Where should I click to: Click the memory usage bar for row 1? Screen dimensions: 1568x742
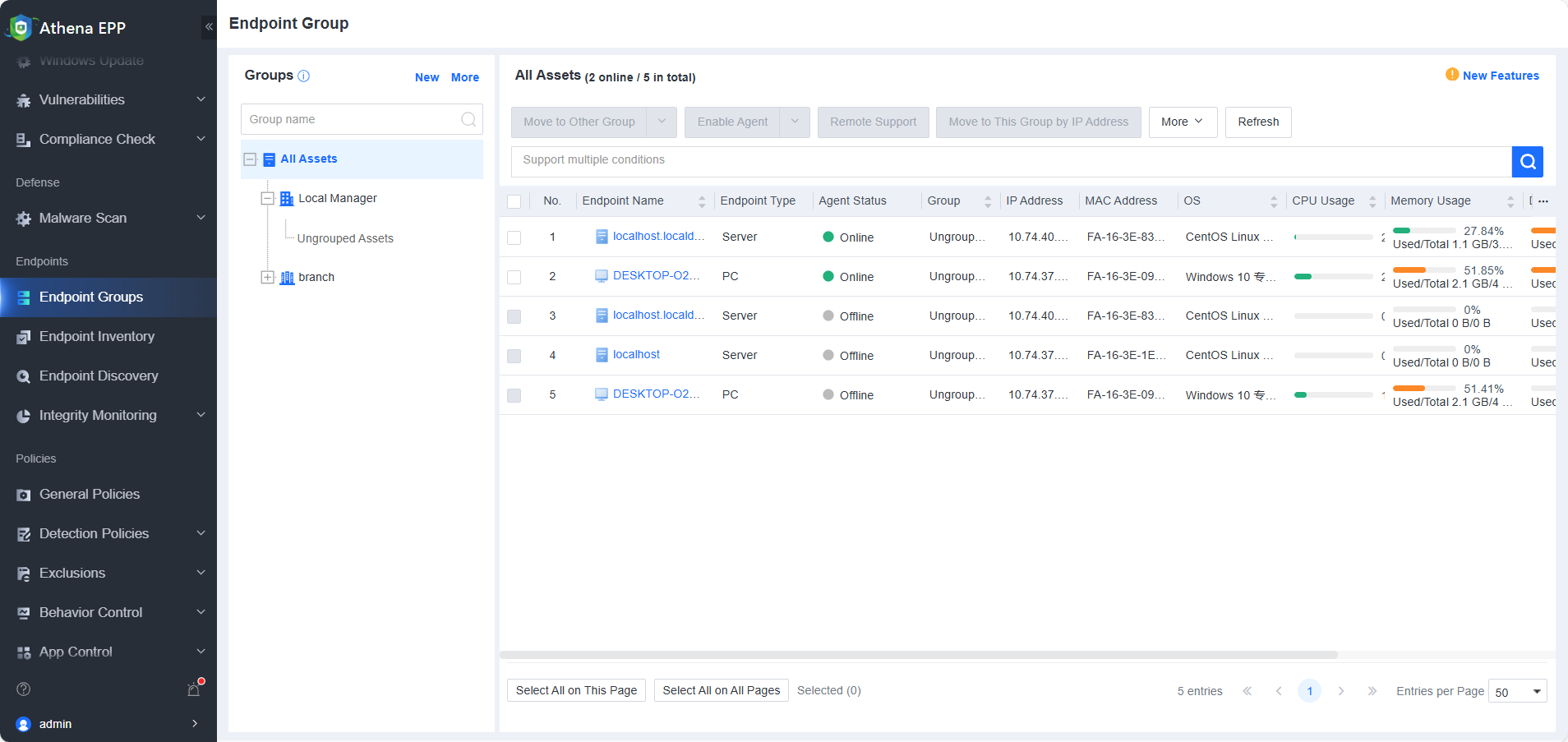click(1424, 231)
